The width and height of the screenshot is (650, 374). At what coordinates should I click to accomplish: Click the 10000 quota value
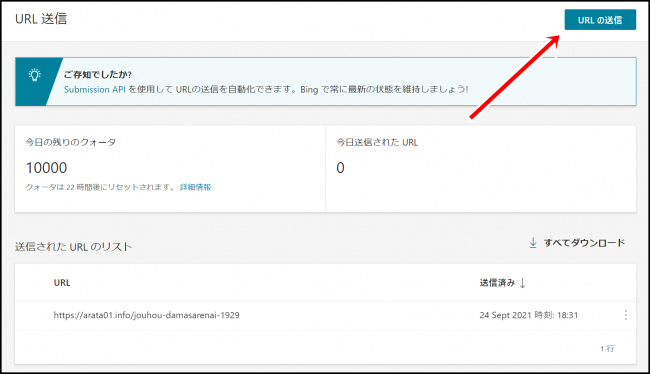[46, 168]
